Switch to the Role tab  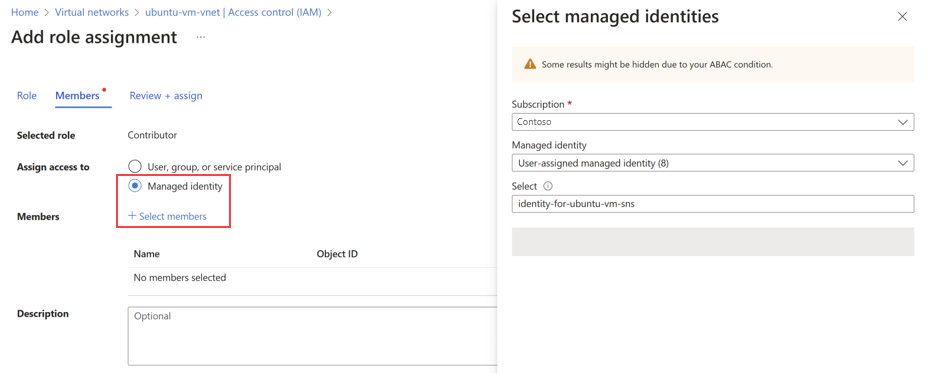pos(27,96)
